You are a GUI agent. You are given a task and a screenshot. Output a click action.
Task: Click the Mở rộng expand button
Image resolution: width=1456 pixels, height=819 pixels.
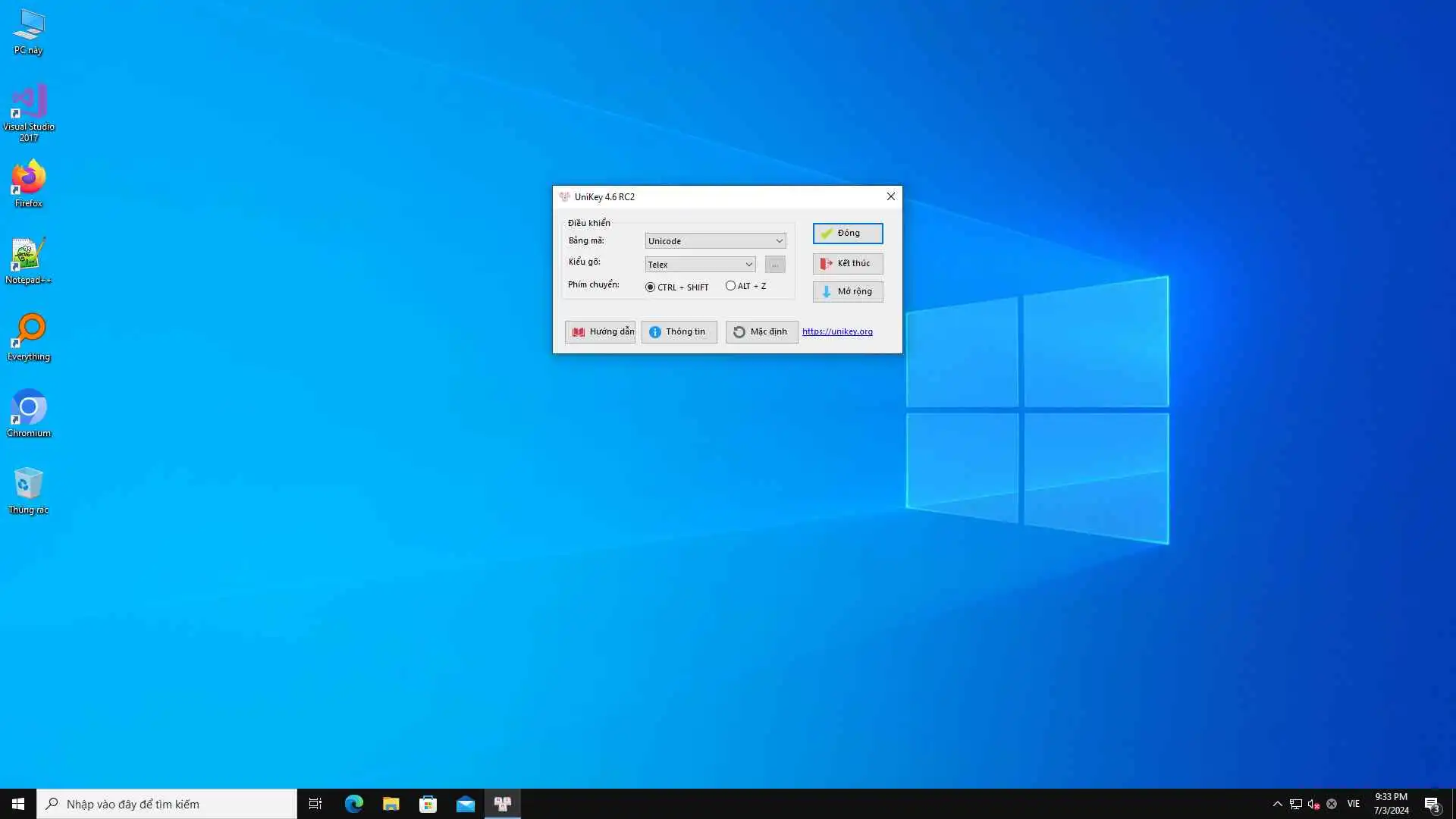(x=848, y=292)
